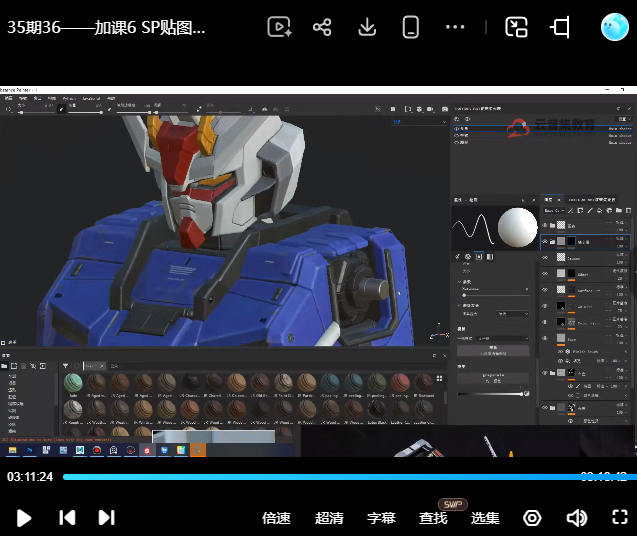637x536 pixels.
Task: Add a paint layer with the brush icon
Action: click(589, 210)
